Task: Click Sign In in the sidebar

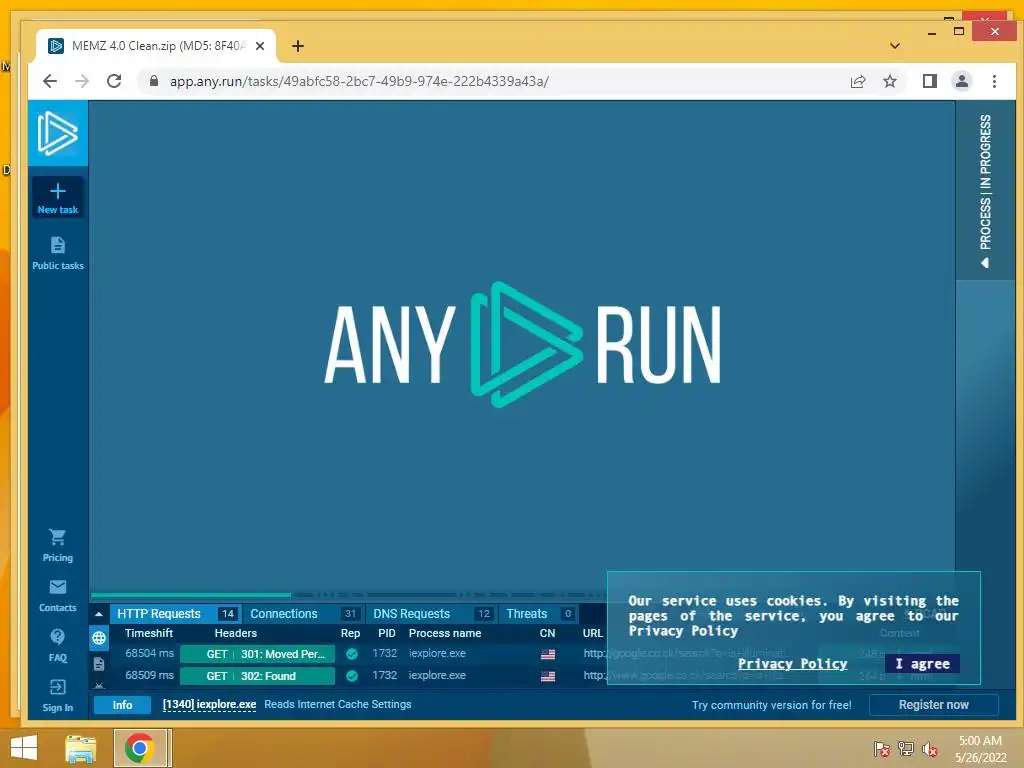Action: (57, 695)
